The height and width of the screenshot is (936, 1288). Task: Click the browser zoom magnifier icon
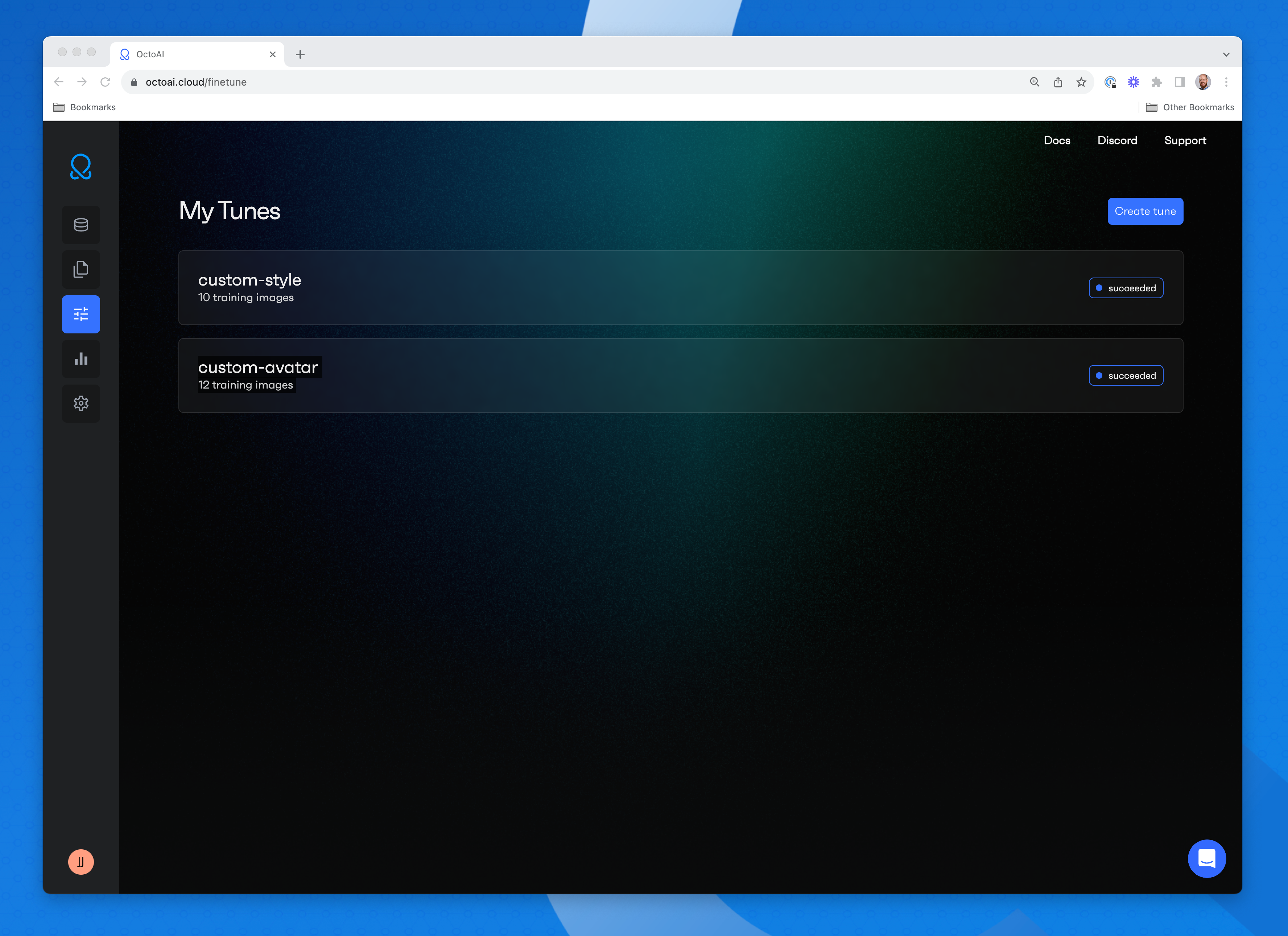pyautogui.click(x=1034, y=82)
